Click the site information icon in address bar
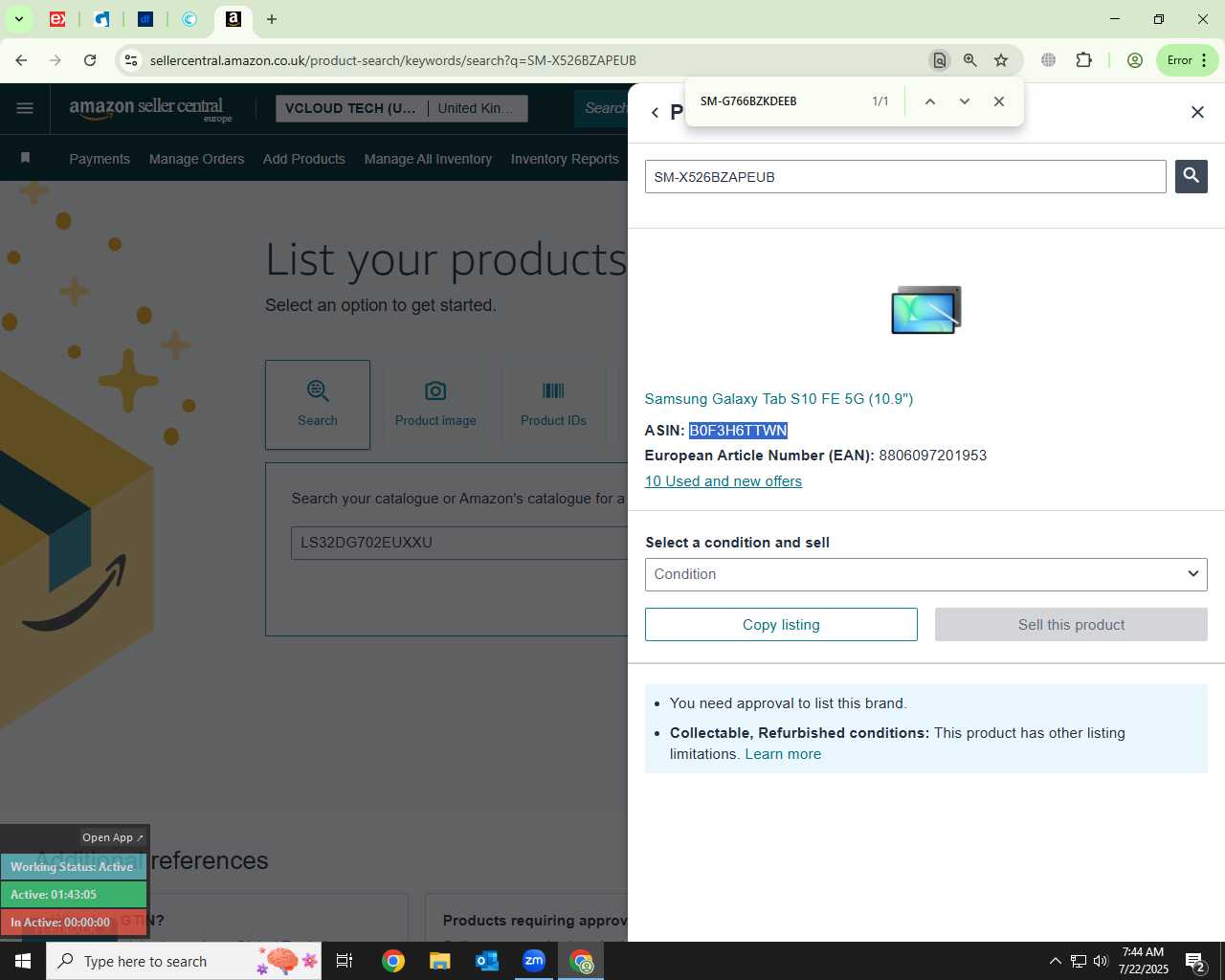 131,60
